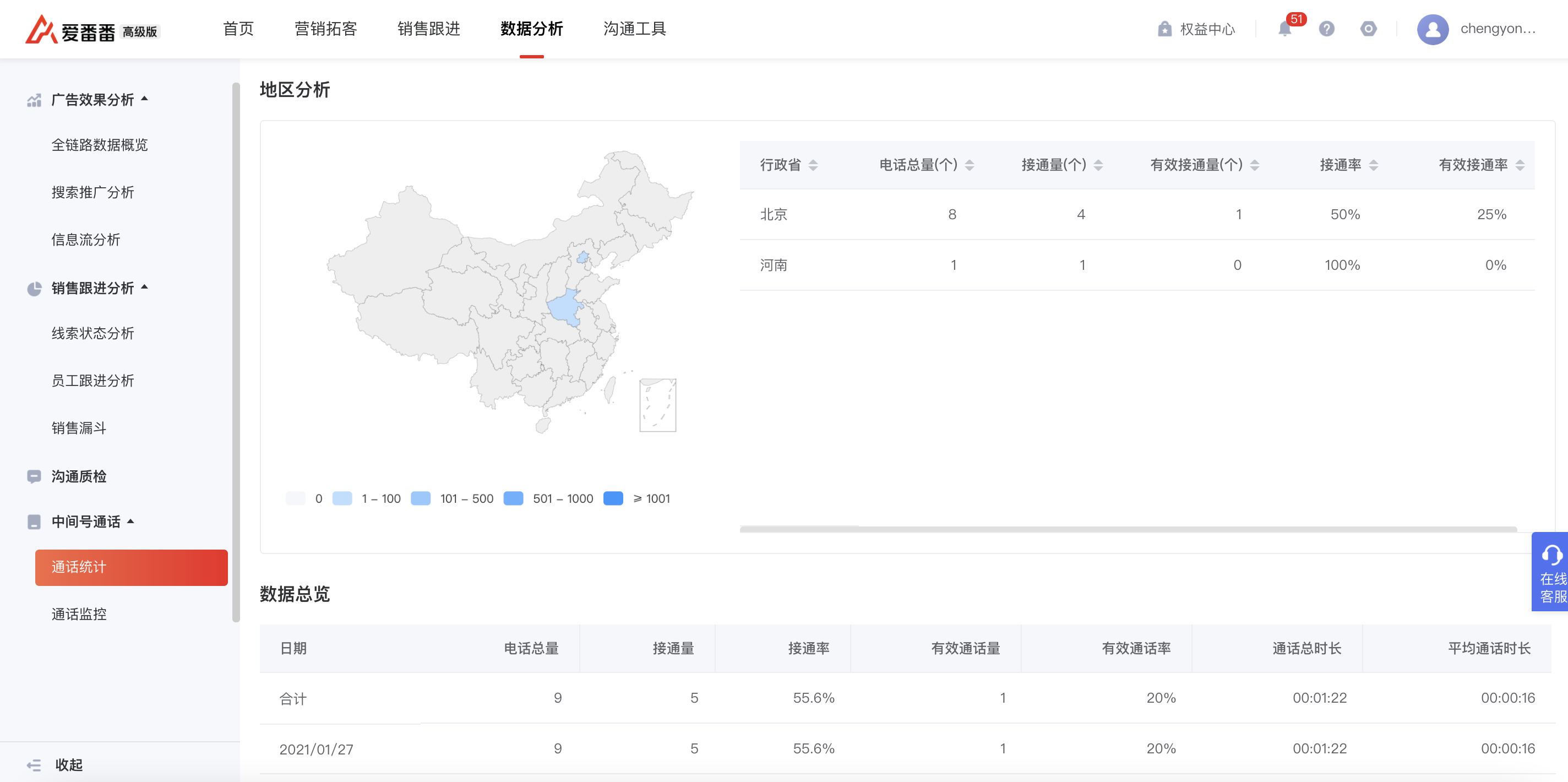Click the 1 – 100 legend swatch

(342, 498)
